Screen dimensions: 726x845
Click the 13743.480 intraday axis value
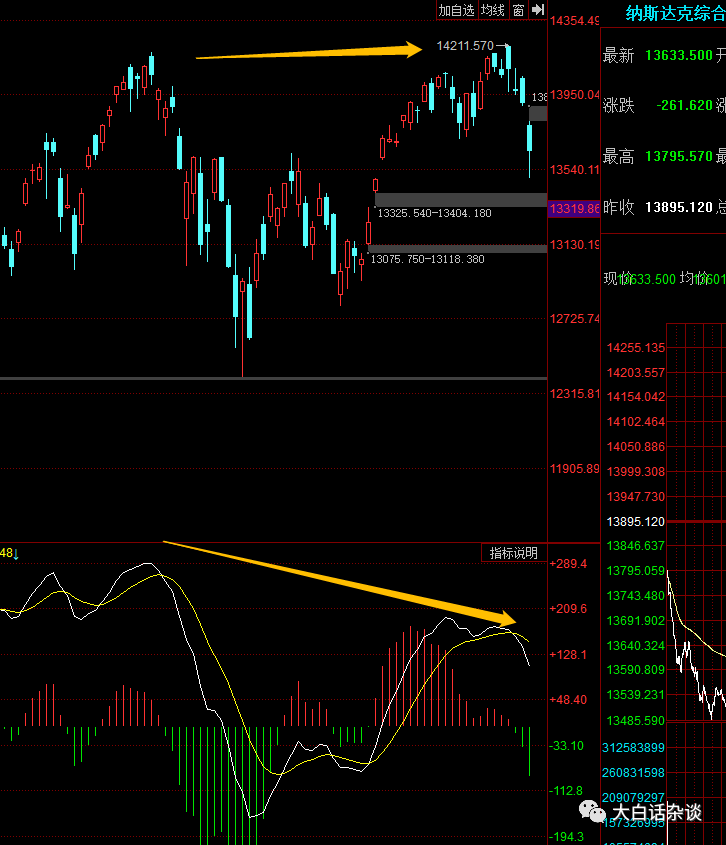coord(636,596)
